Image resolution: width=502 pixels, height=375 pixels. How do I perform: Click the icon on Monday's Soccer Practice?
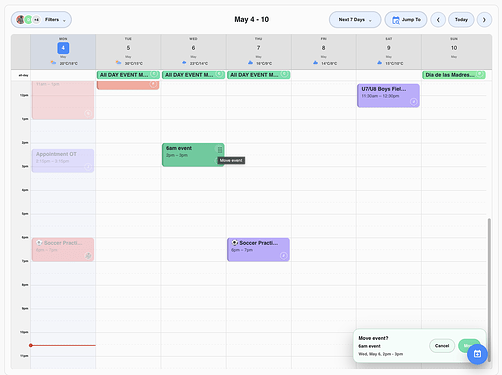(x=88, y=256)
